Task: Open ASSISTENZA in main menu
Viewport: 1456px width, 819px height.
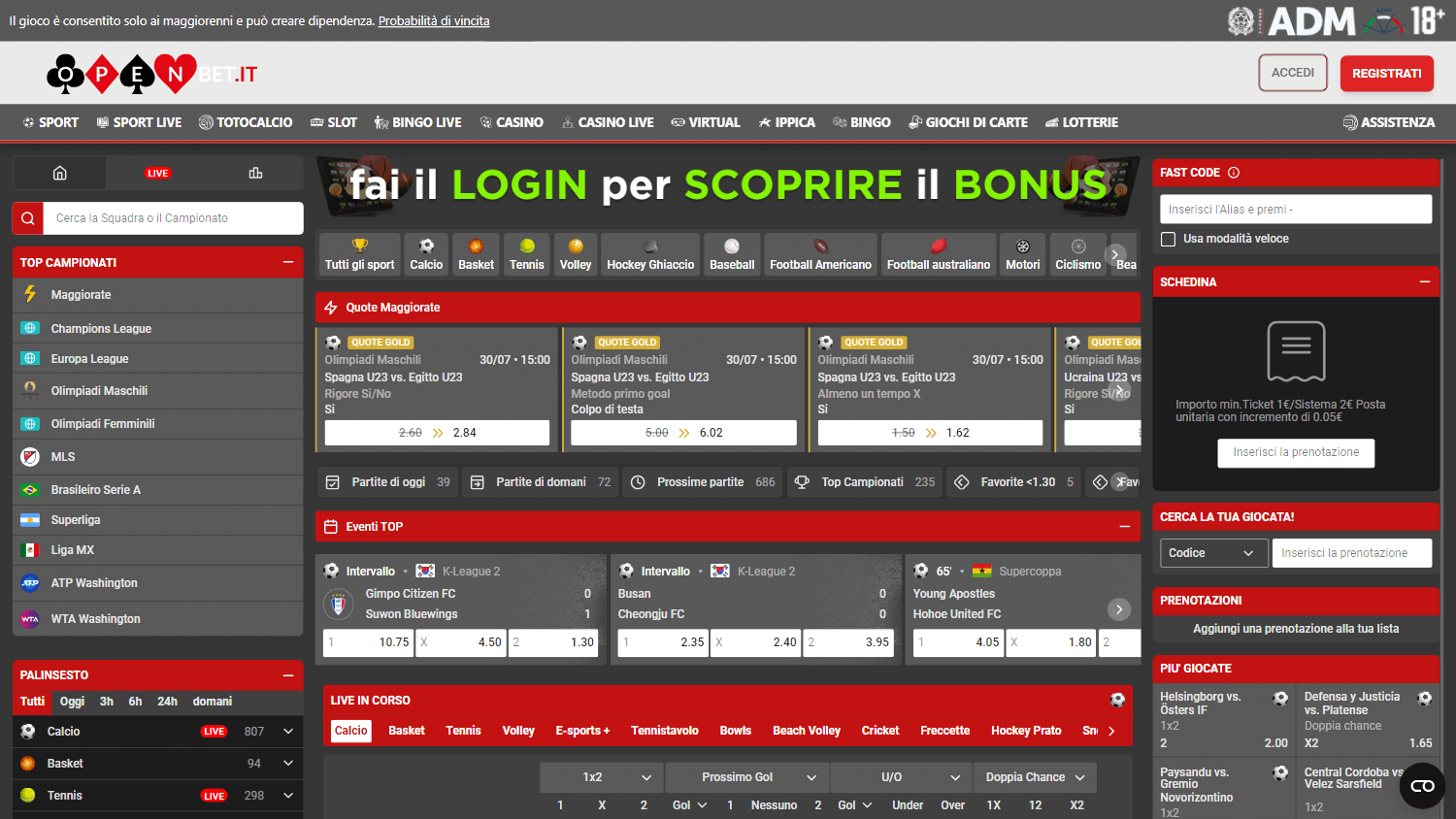Action: (1389, 122)
